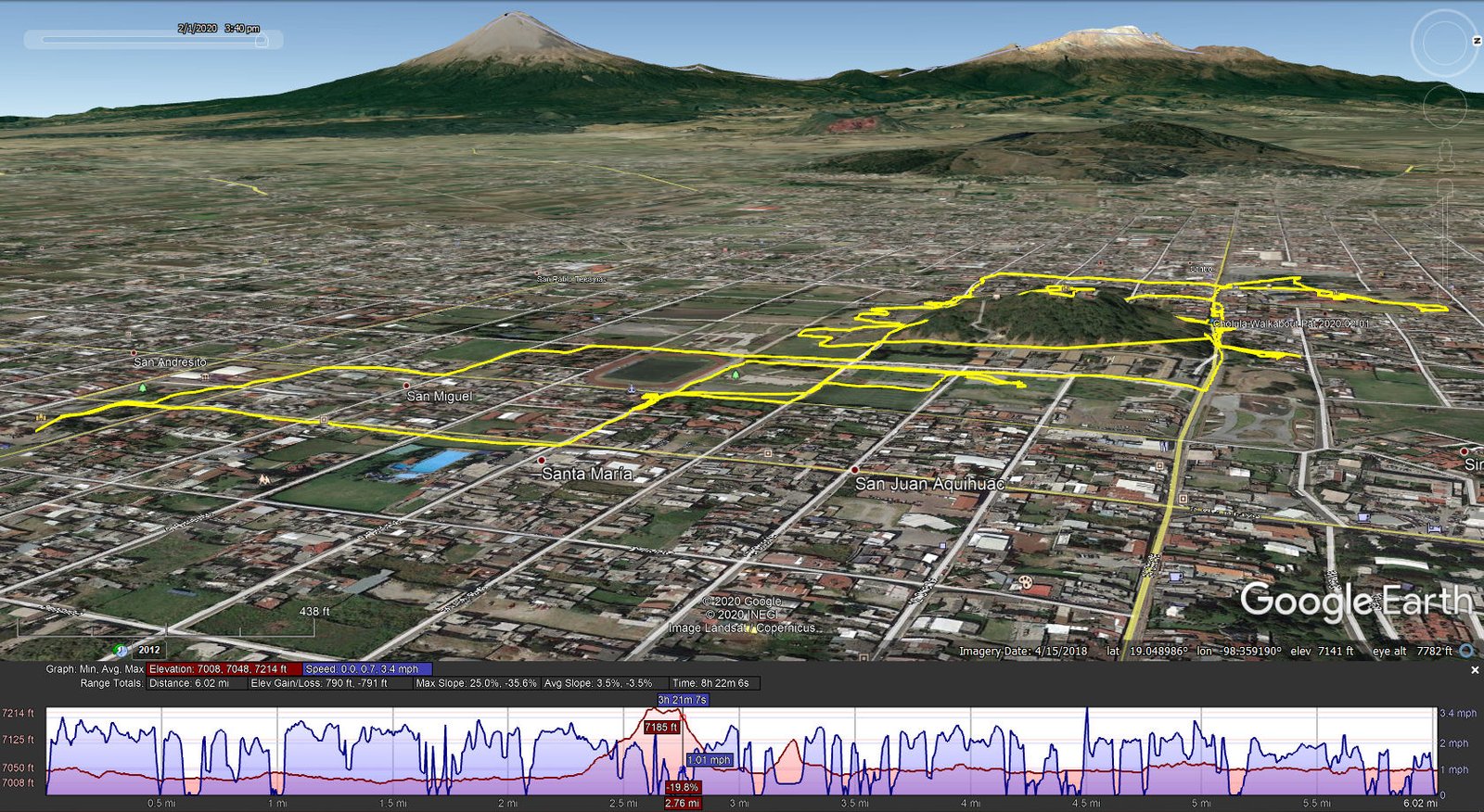Close the elevation profile panel
Image resolution: width=1484 pixels, height=812 pixels.
pyautogui.click(x=1475, y=669)
